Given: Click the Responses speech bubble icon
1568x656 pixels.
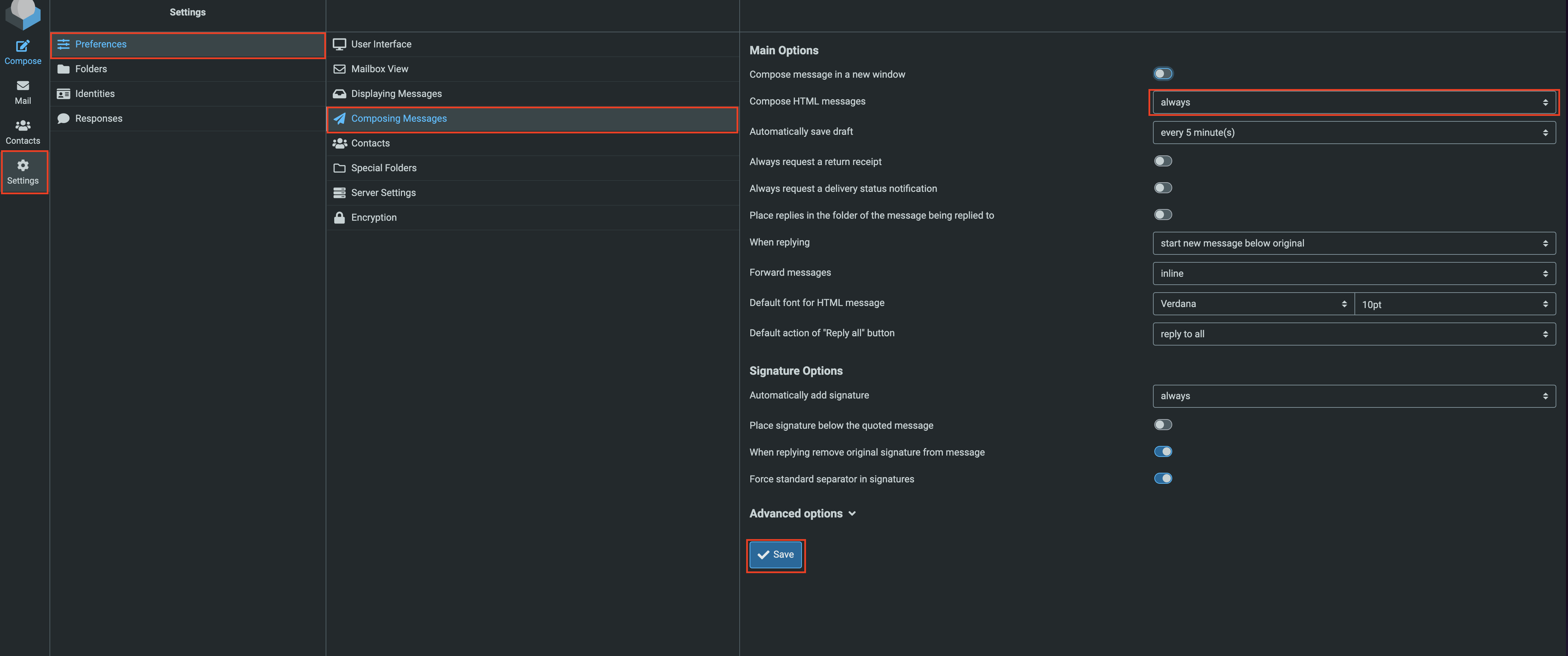Looking at the screenshot, I should (63, 118).
